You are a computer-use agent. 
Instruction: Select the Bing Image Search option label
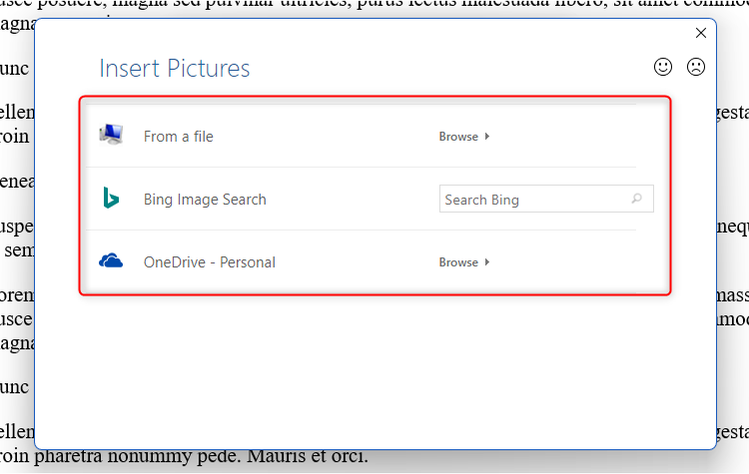[x=205, y=199]
